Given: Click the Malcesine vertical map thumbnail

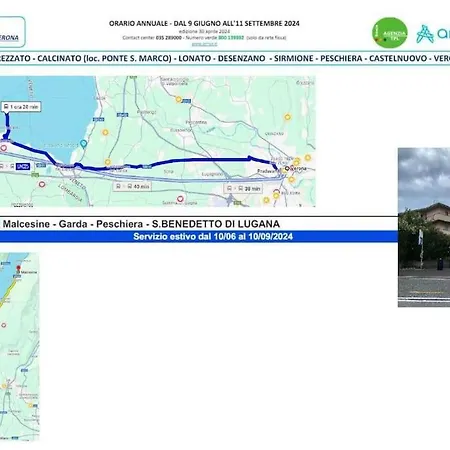Looking at the screenshot, I should tap(19, 347).
